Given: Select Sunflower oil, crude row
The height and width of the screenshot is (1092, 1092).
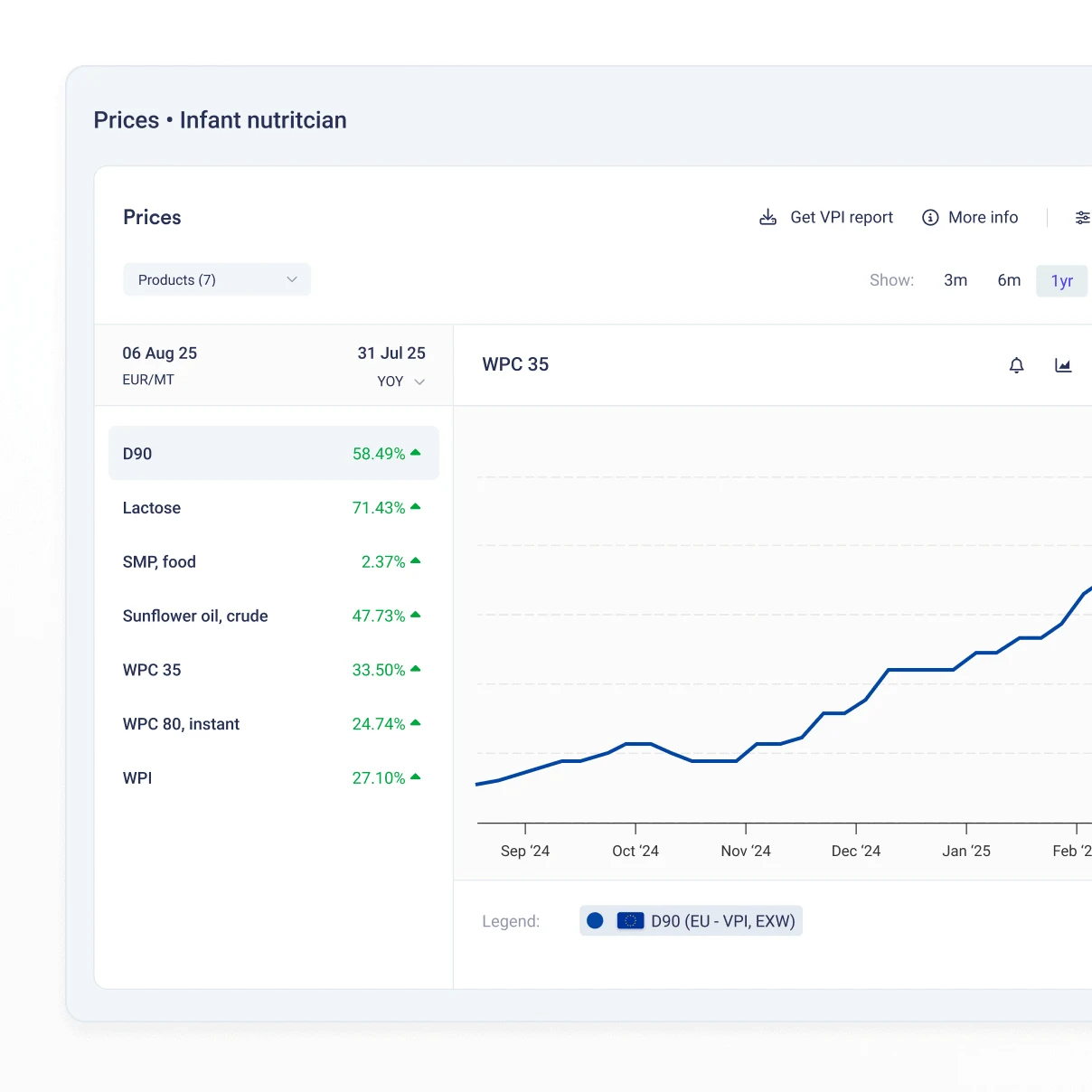Looking at the screenshot, I should pos(274,616).
